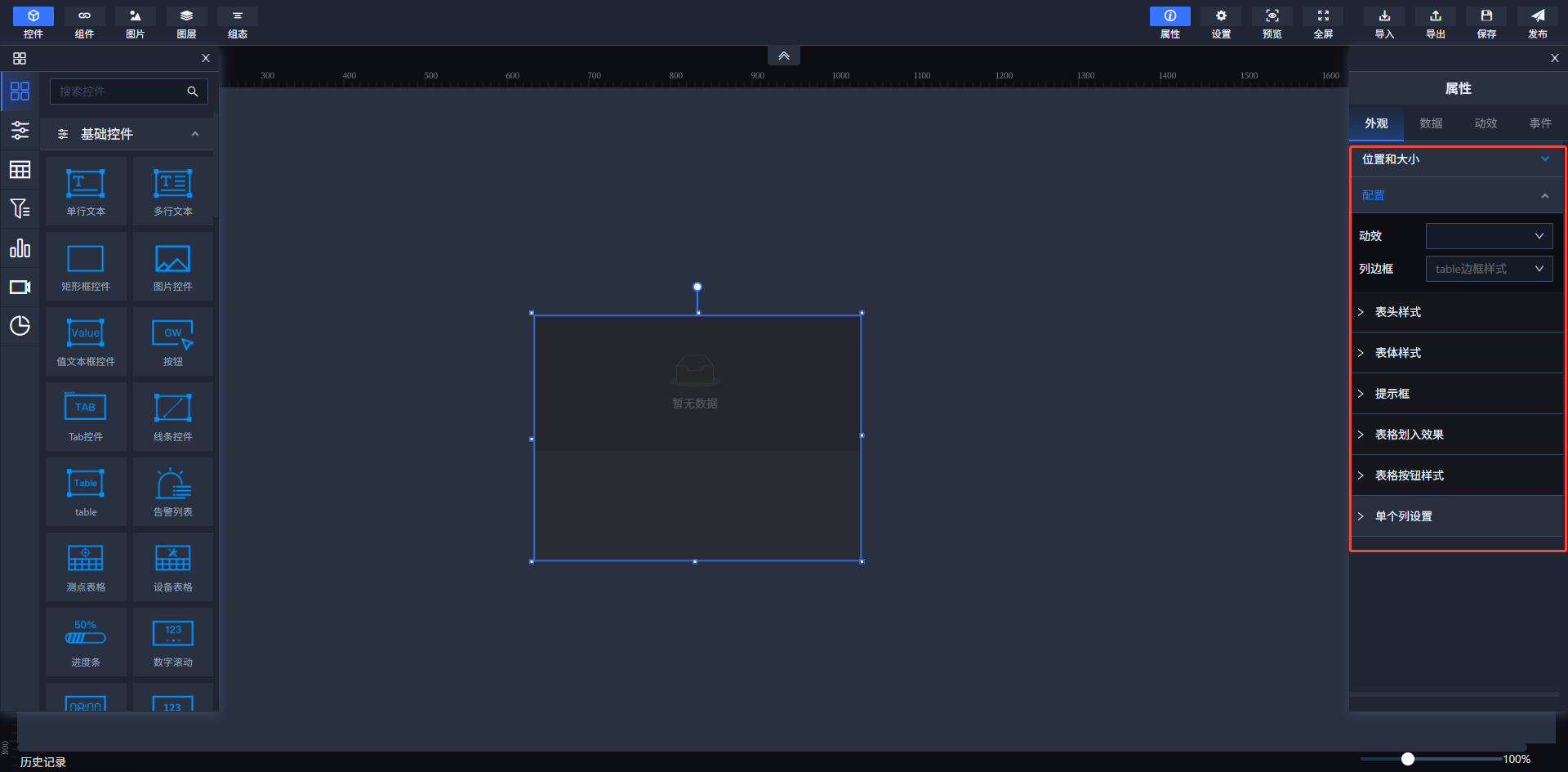Image resolution: width=1568 pixels, height=772 pixels.
Task: Select the single-line text (单行文本) widget
Action: tap(86, 190)
